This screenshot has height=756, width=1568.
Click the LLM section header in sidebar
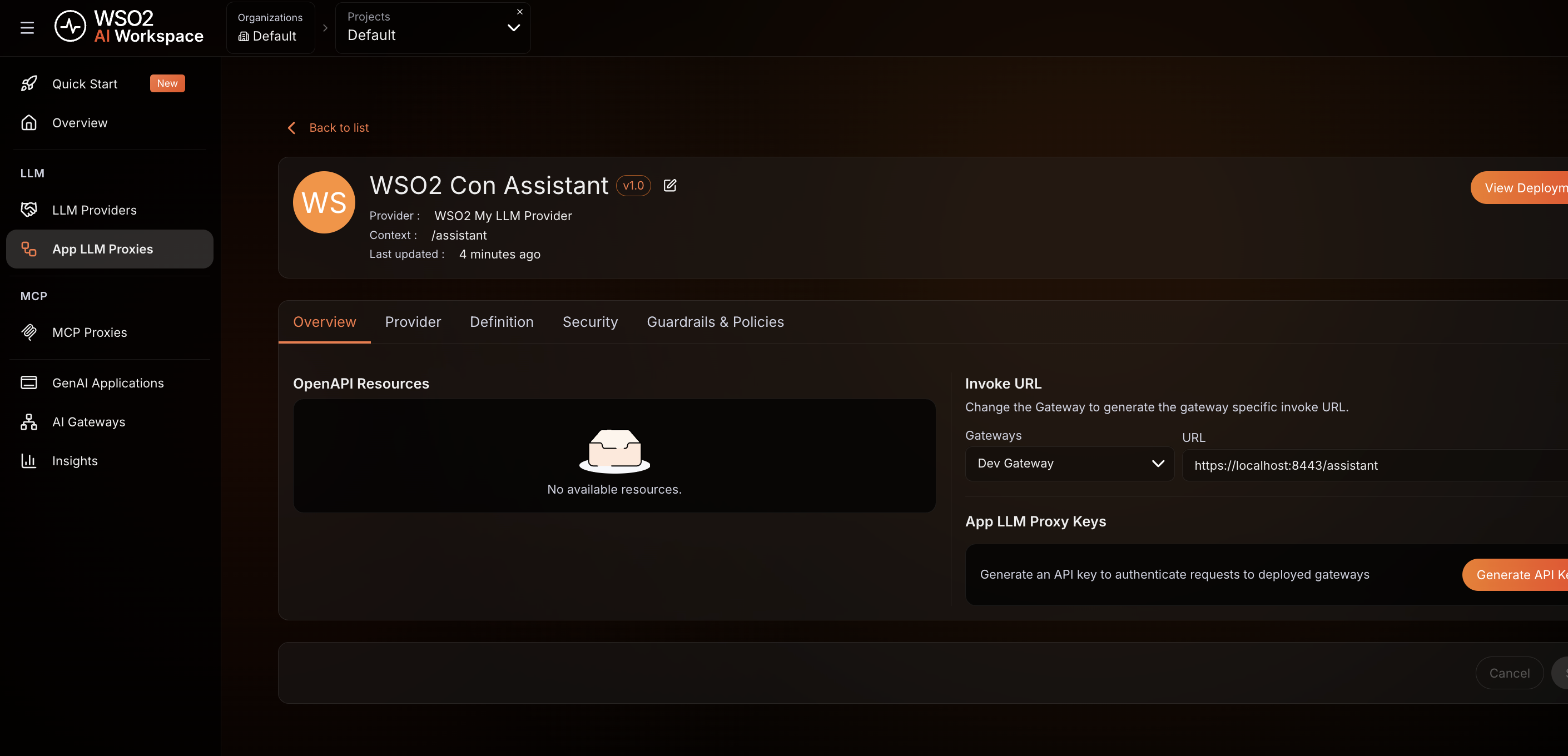pyautogui.click(x=32, y=173)
